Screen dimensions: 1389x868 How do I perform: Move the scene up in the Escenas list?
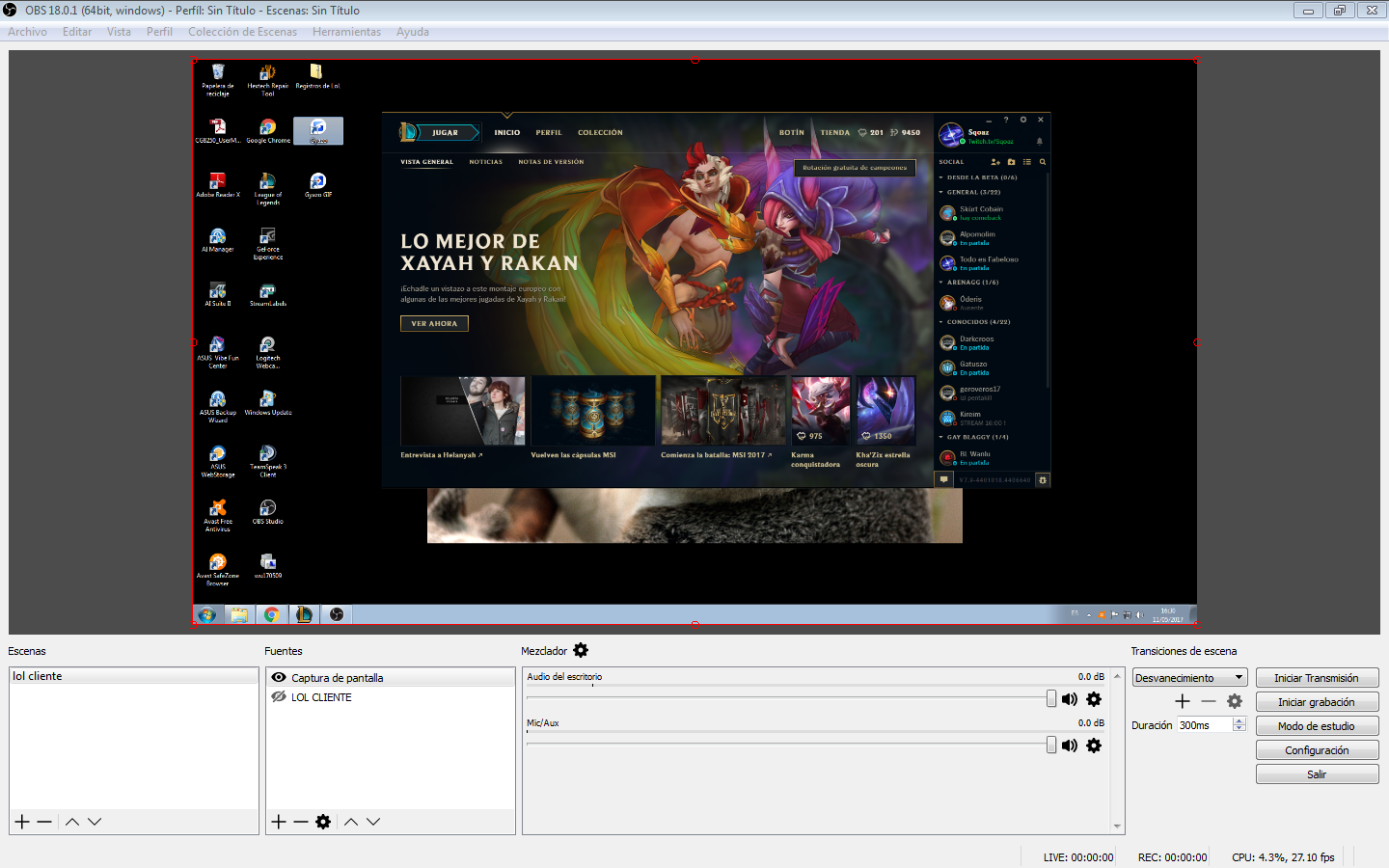72,822
